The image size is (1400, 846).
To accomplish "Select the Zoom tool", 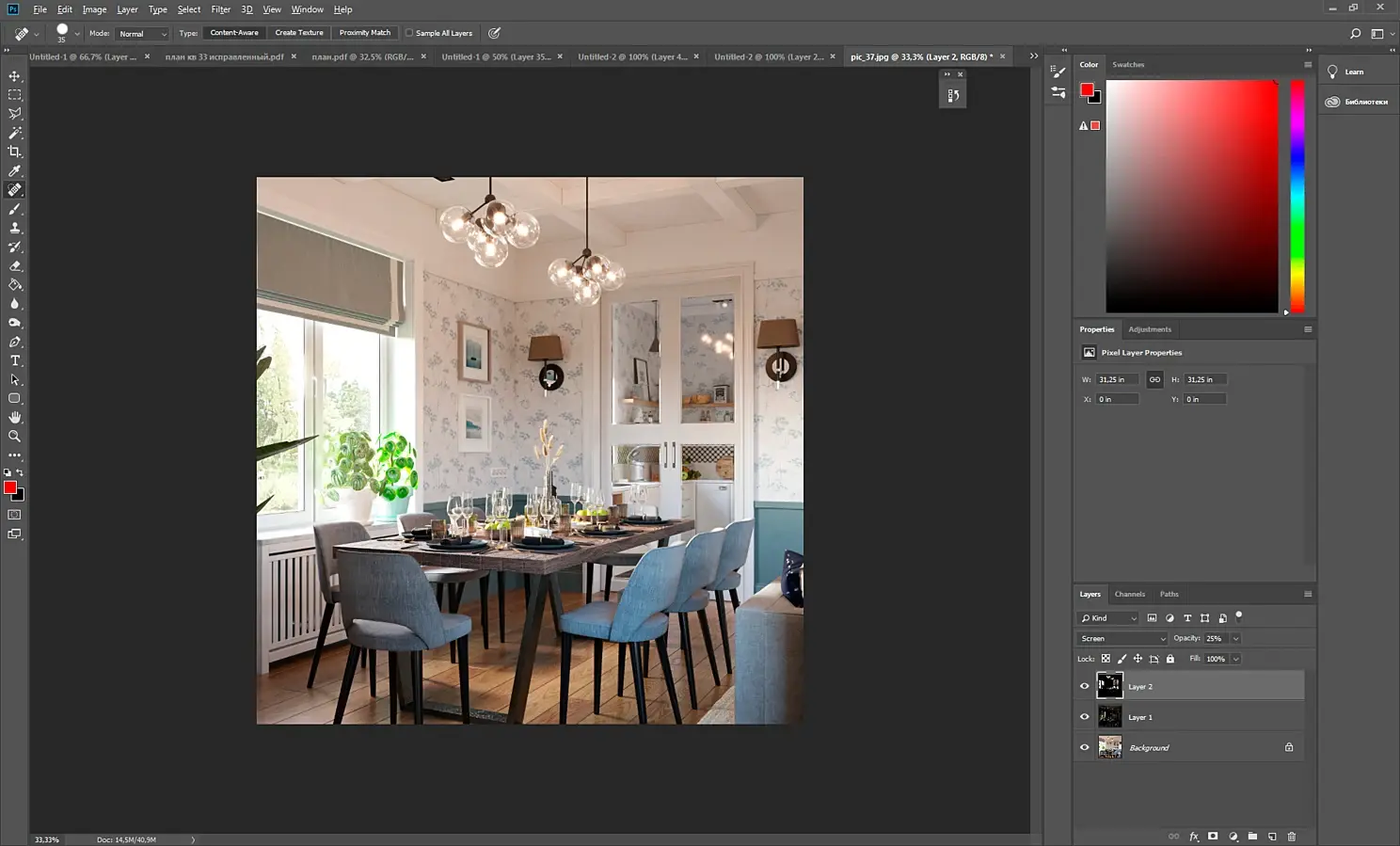I will click(x=14, y=437).
